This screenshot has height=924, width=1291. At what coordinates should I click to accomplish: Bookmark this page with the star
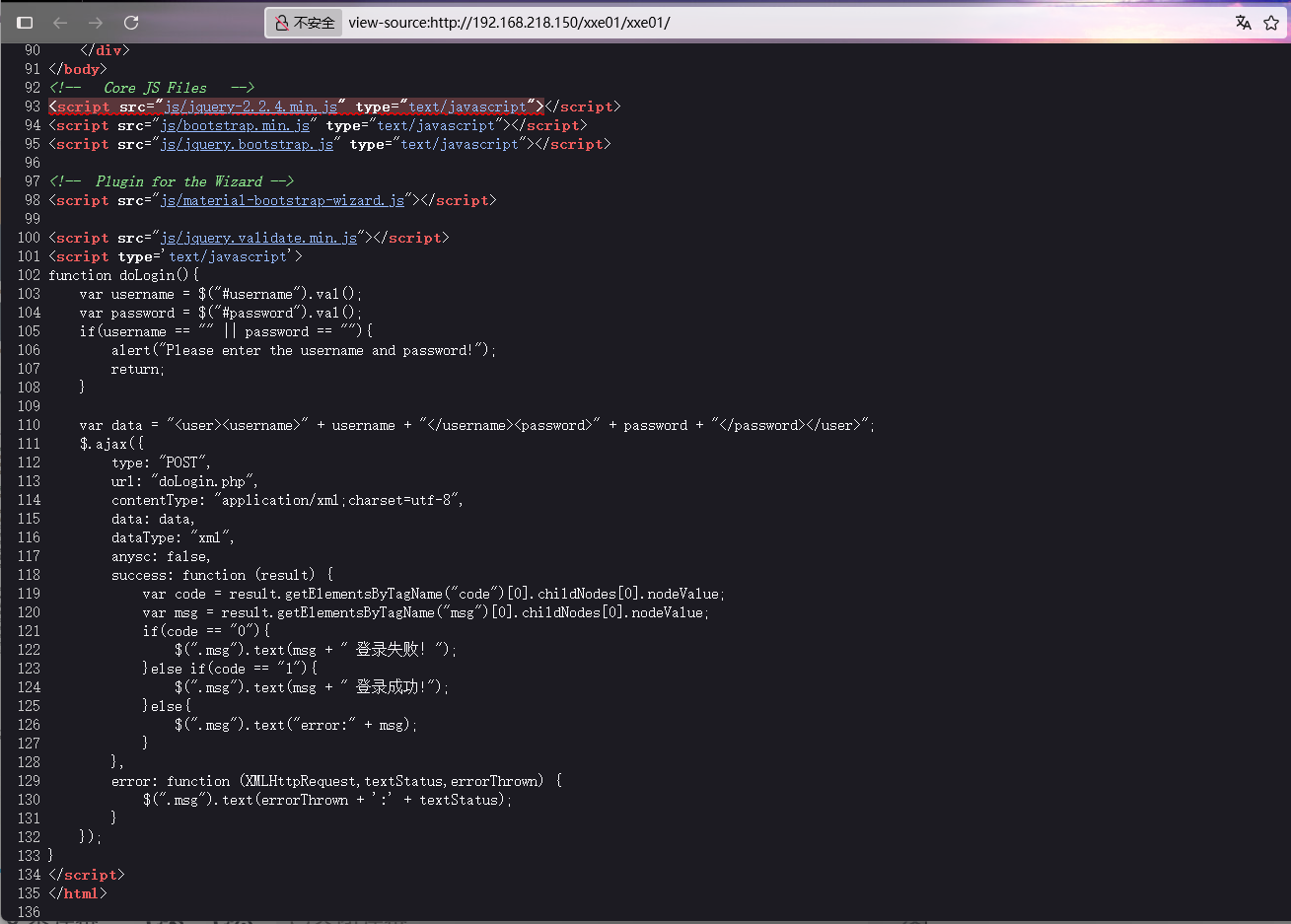click(1271, 23)
